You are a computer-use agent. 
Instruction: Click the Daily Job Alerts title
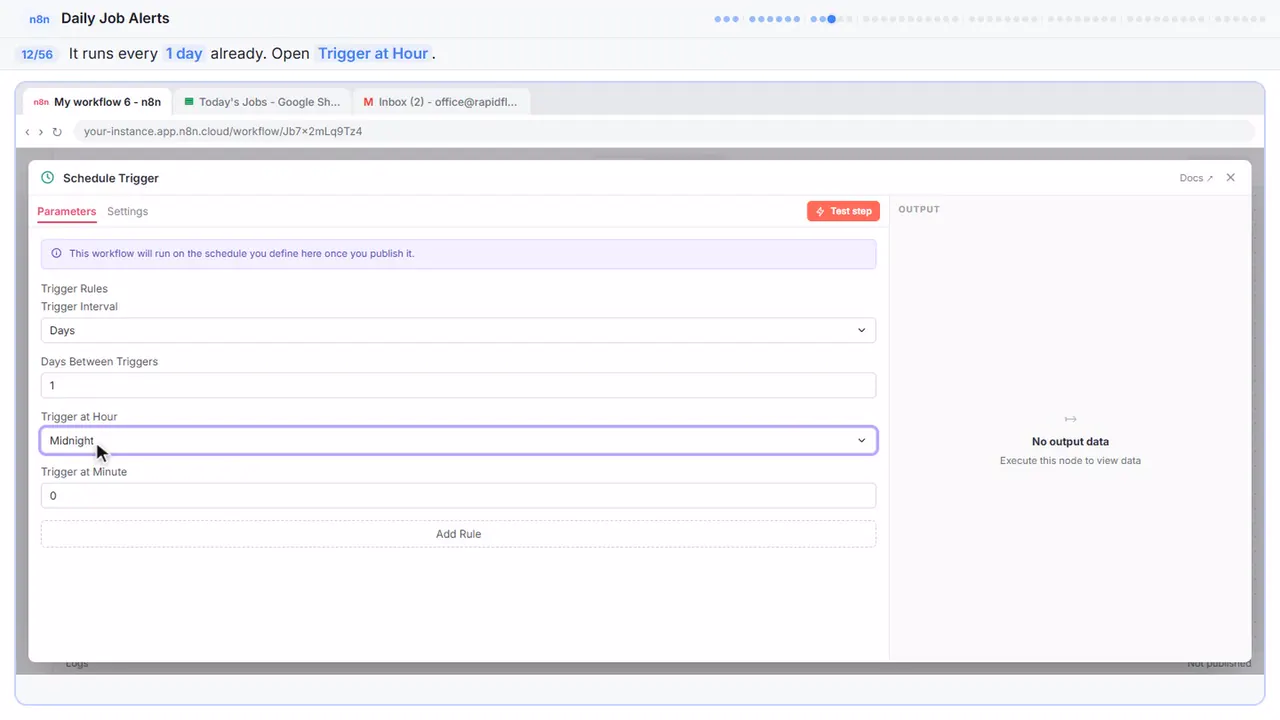tap(115, 18)
